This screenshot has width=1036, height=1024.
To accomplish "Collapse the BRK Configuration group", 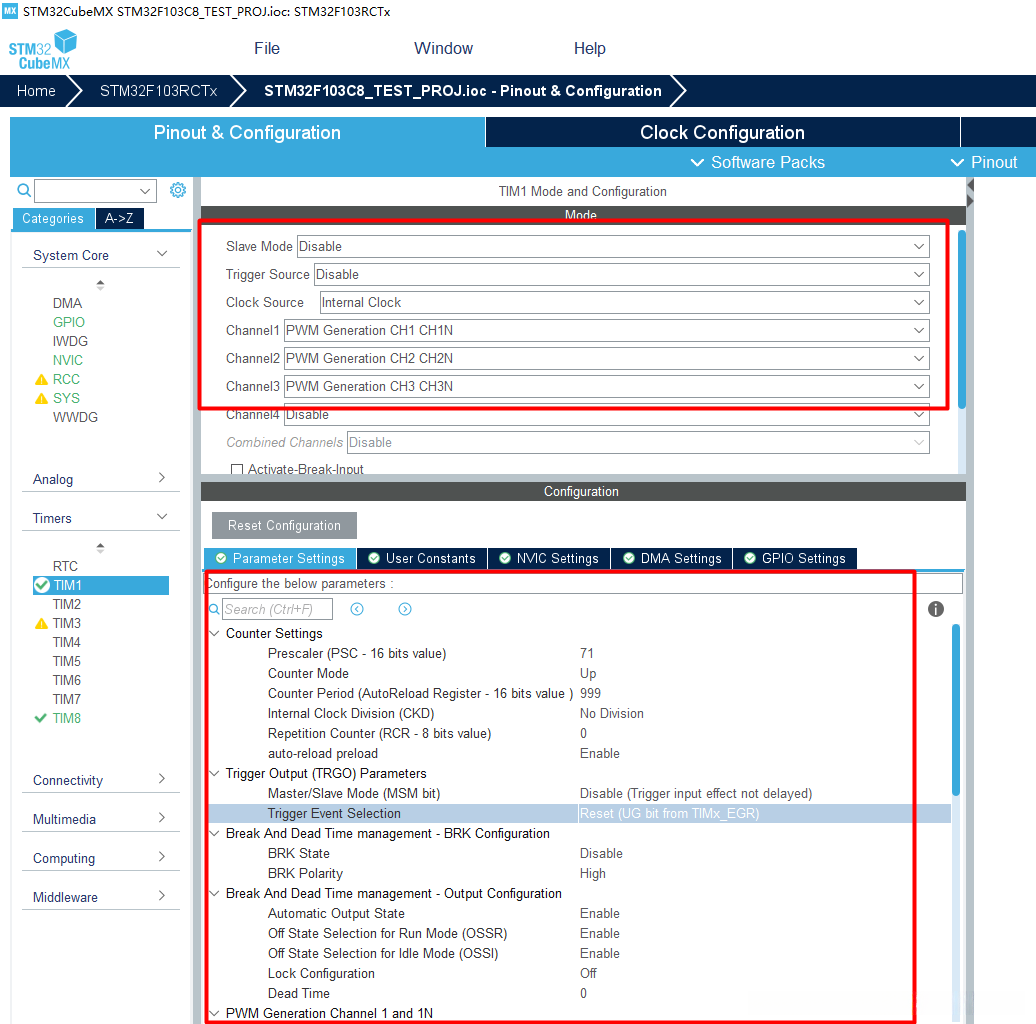I will 215,833.
